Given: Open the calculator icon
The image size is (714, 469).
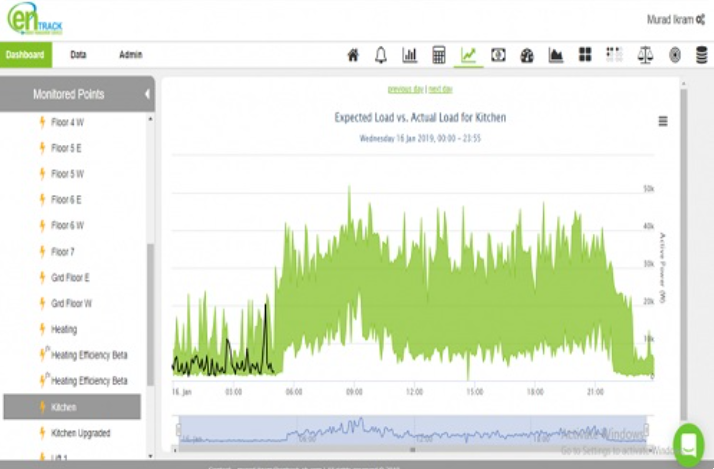Looking at the screenshot, I should pos(439,55).
